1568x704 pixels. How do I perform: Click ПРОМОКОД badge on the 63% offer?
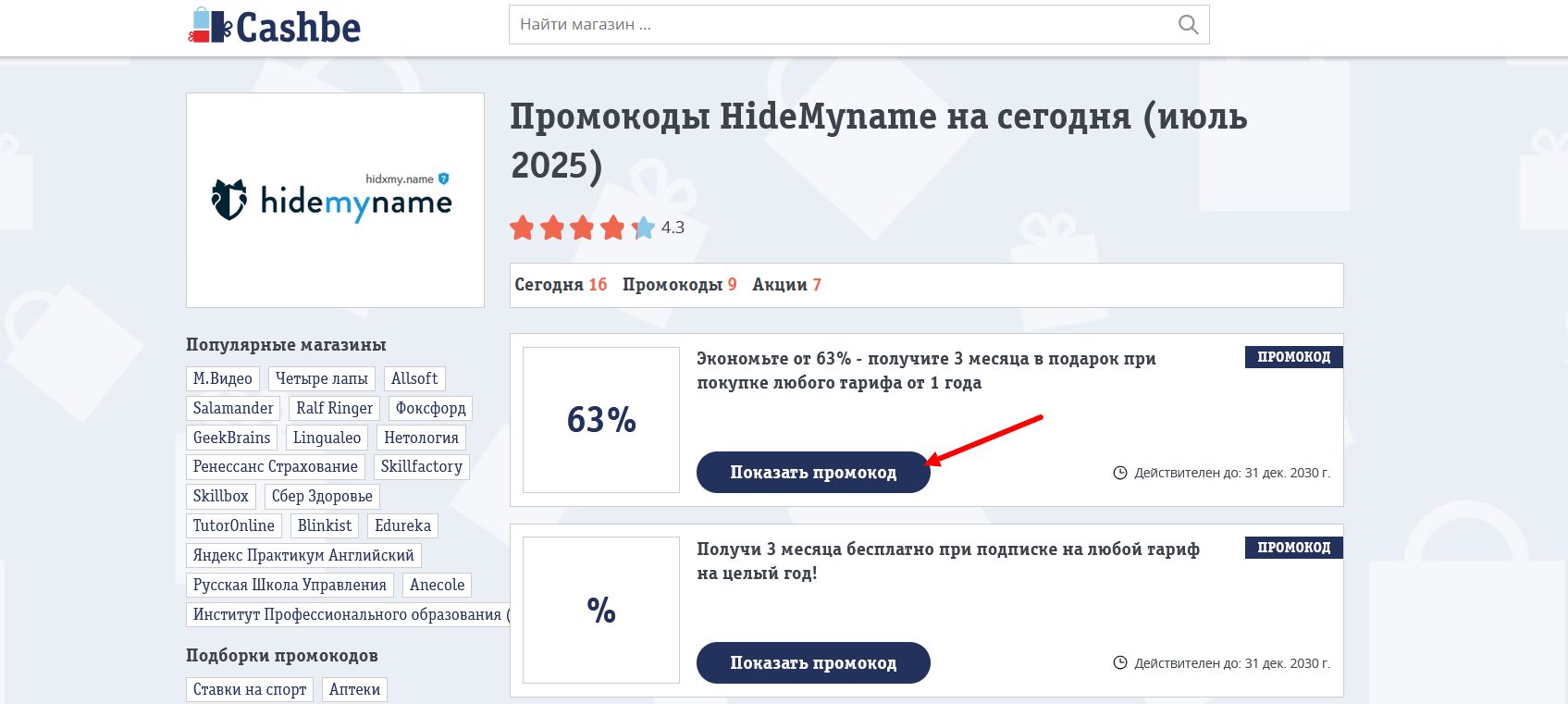tap(1293, 357)
